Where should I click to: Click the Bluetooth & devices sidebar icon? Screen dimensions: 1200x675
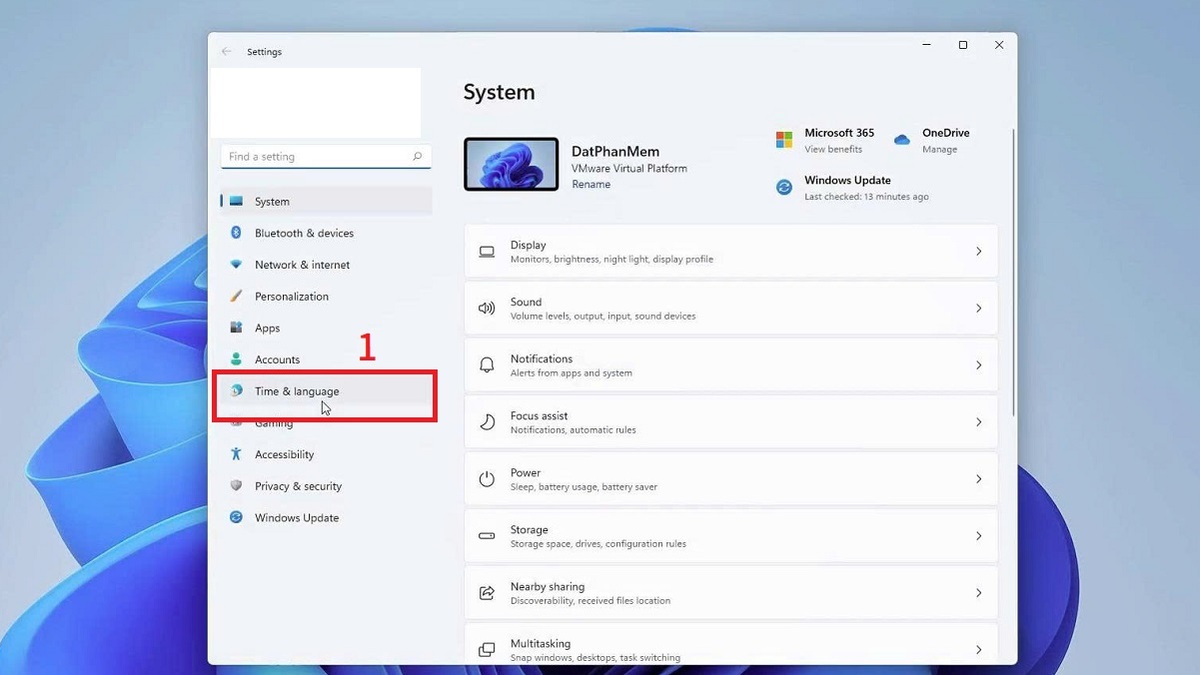tap(236, 233)
